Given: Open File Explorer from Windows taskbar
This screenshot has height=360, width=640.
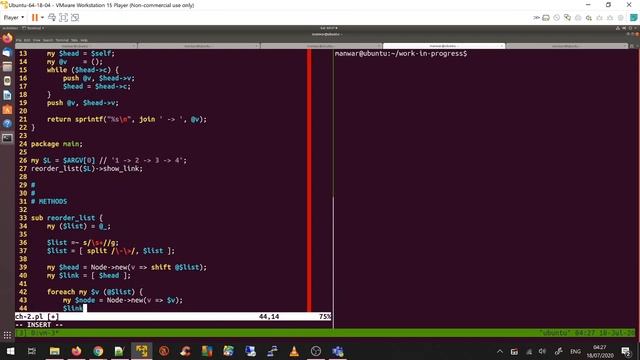Looking at the screenshot, I should click(x=54, y=351).
